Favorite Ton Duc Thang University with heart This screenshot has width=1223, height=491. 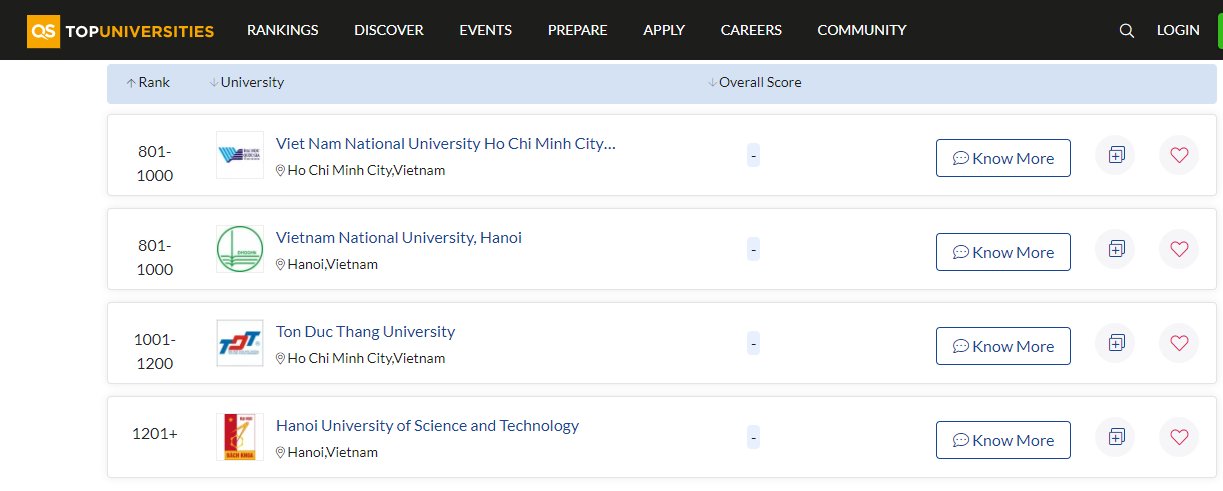coord(1179,343)
